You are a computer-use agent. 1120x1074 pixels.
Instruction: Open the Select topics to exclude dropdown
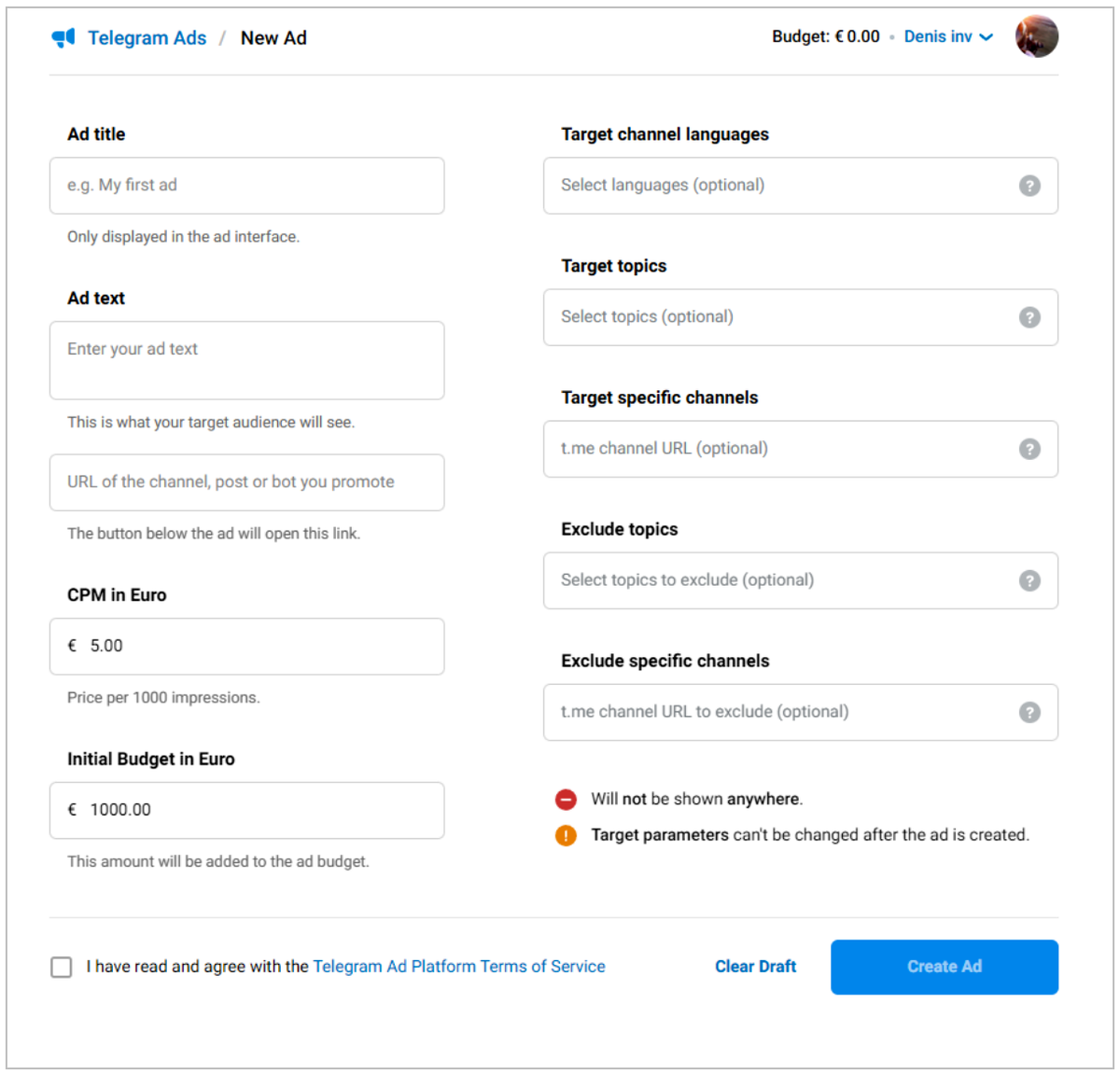801,580
